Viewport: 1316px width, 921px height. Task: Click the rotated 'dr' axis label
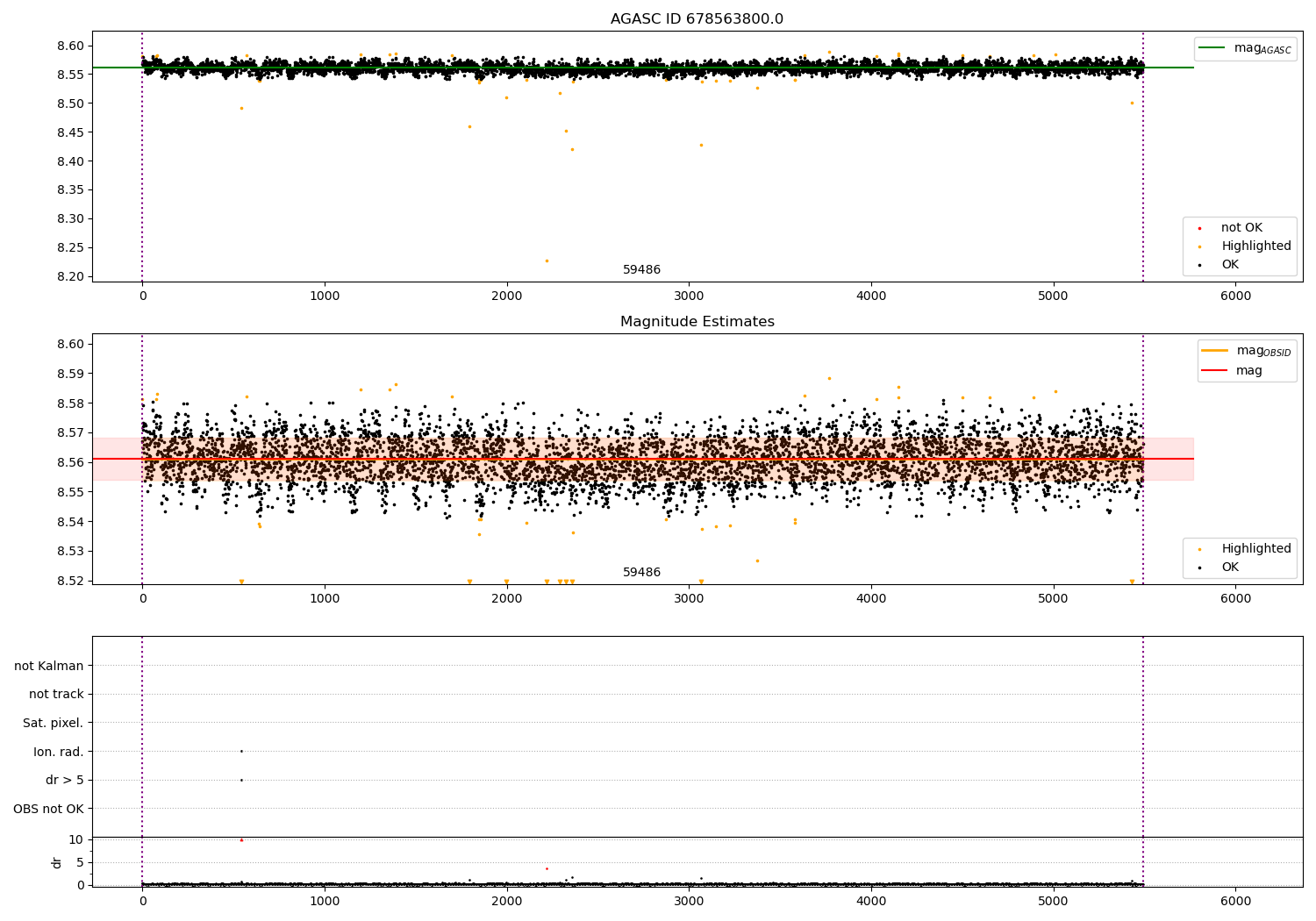(57, 862)
